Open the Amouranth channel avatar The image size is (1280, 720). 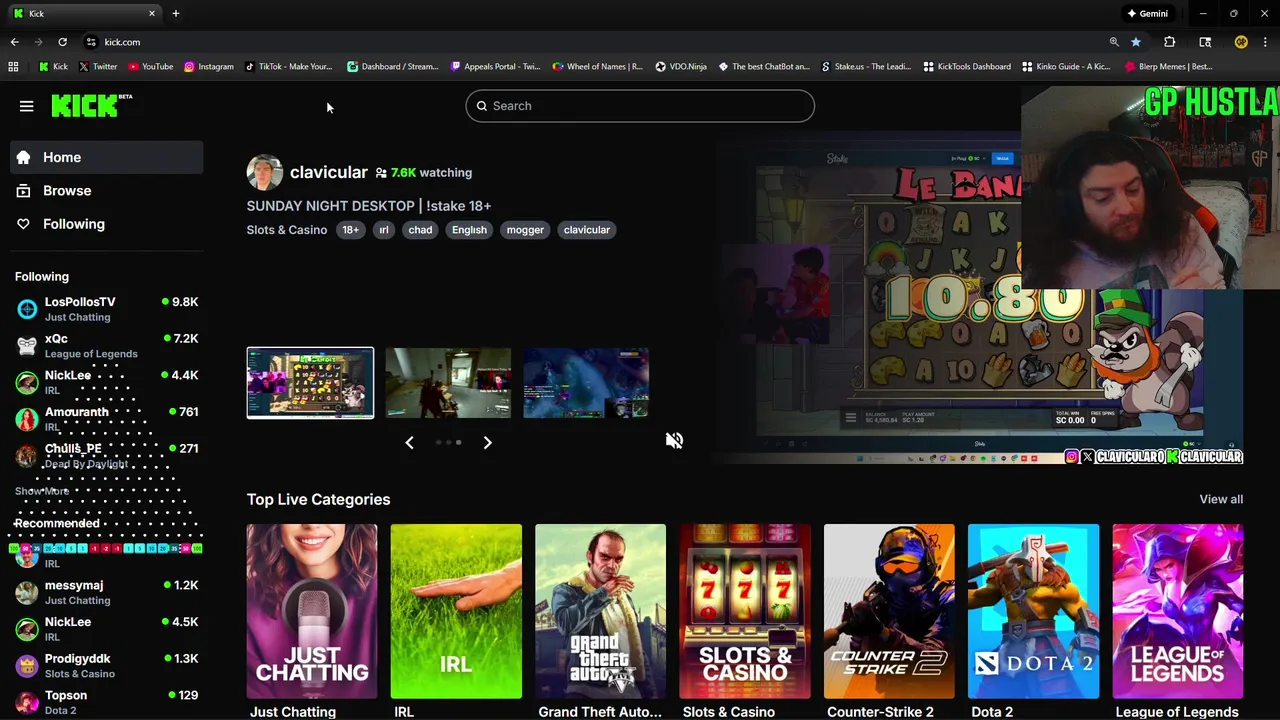pos(27,419)
